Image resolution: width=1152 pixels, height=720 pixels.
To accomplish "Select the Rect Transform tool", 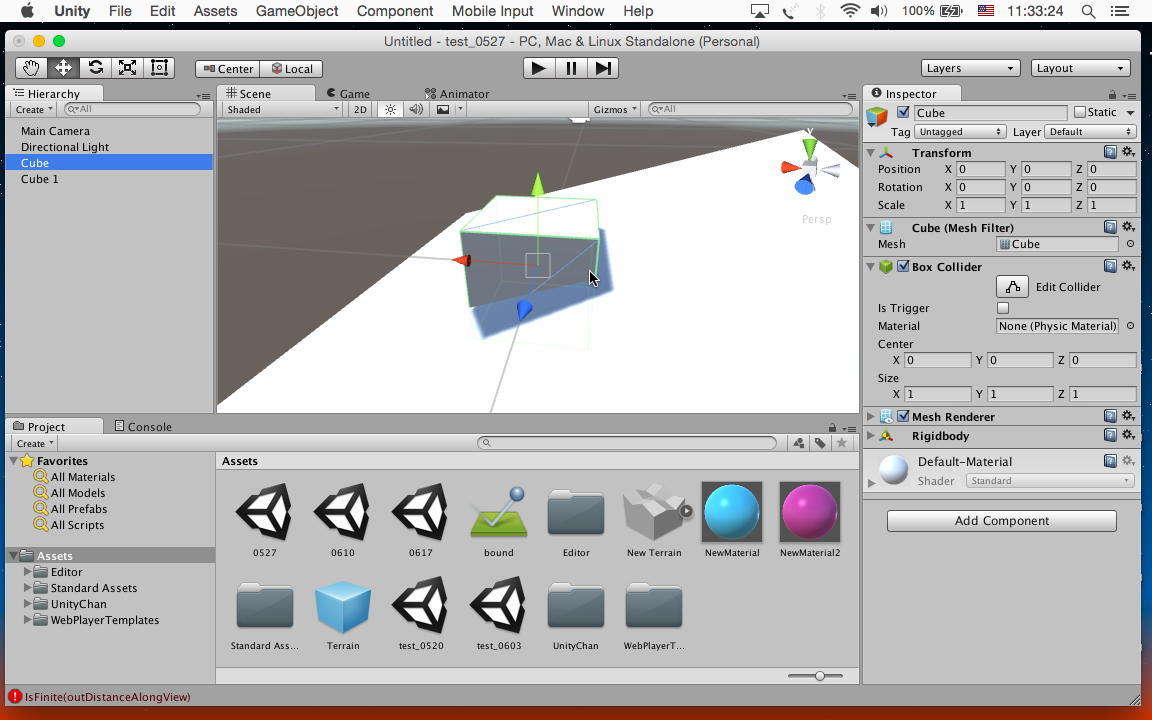I will 159,68.
